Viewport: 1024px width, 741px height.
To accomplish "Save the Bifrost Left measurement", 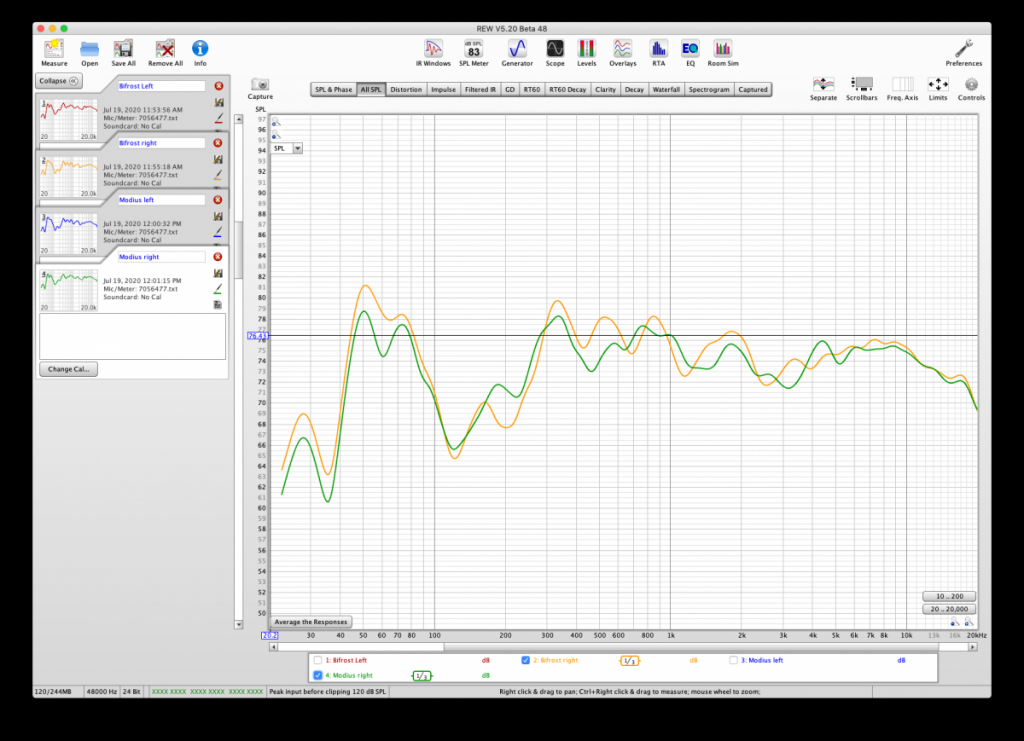I will click(x=218, y=102).
